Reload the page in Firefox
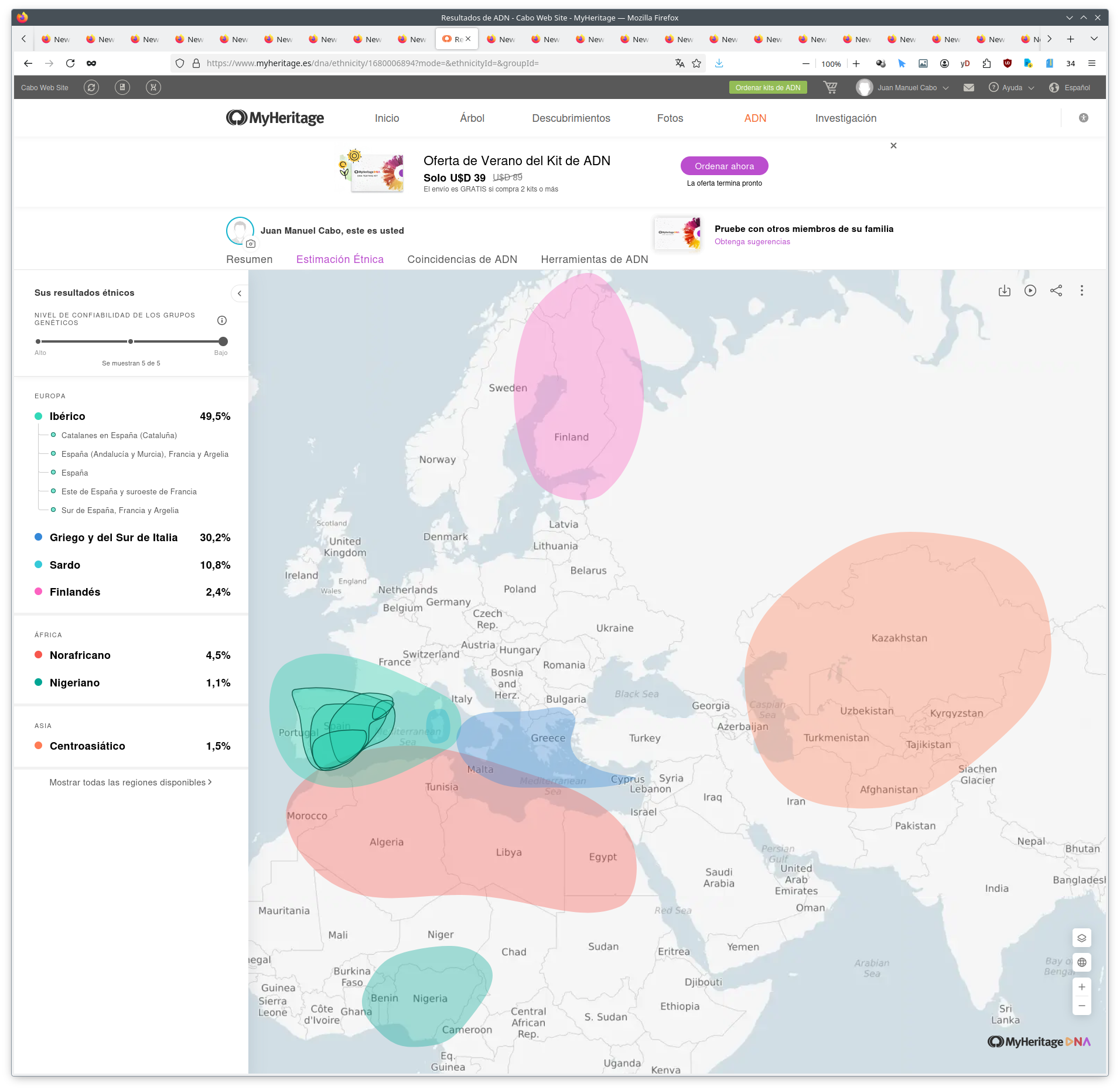1120x1090 pixels. coord(70,63)
